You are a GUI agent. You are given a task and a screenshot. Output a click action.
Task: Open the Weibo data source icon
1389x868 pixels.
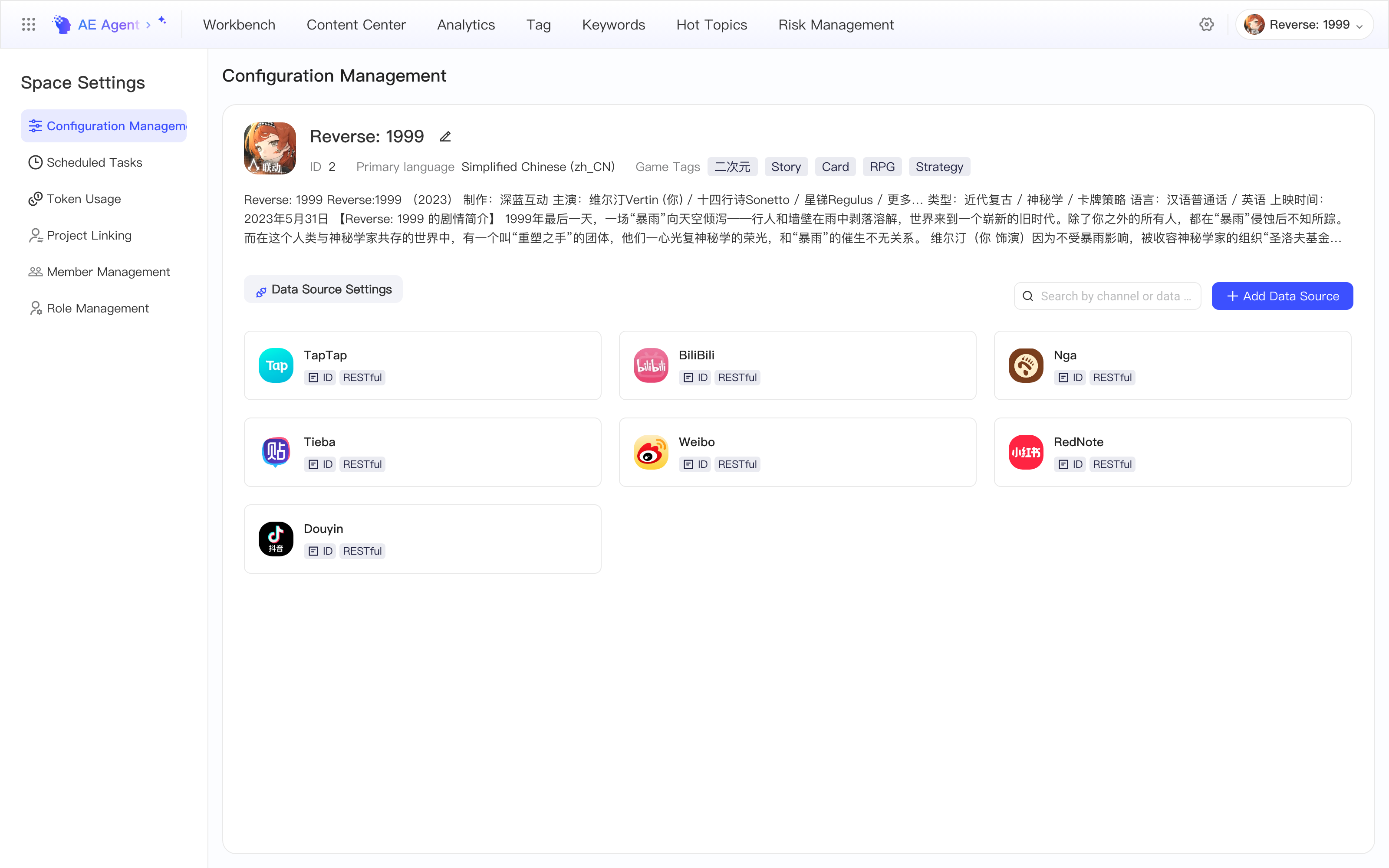click(651, 452)
